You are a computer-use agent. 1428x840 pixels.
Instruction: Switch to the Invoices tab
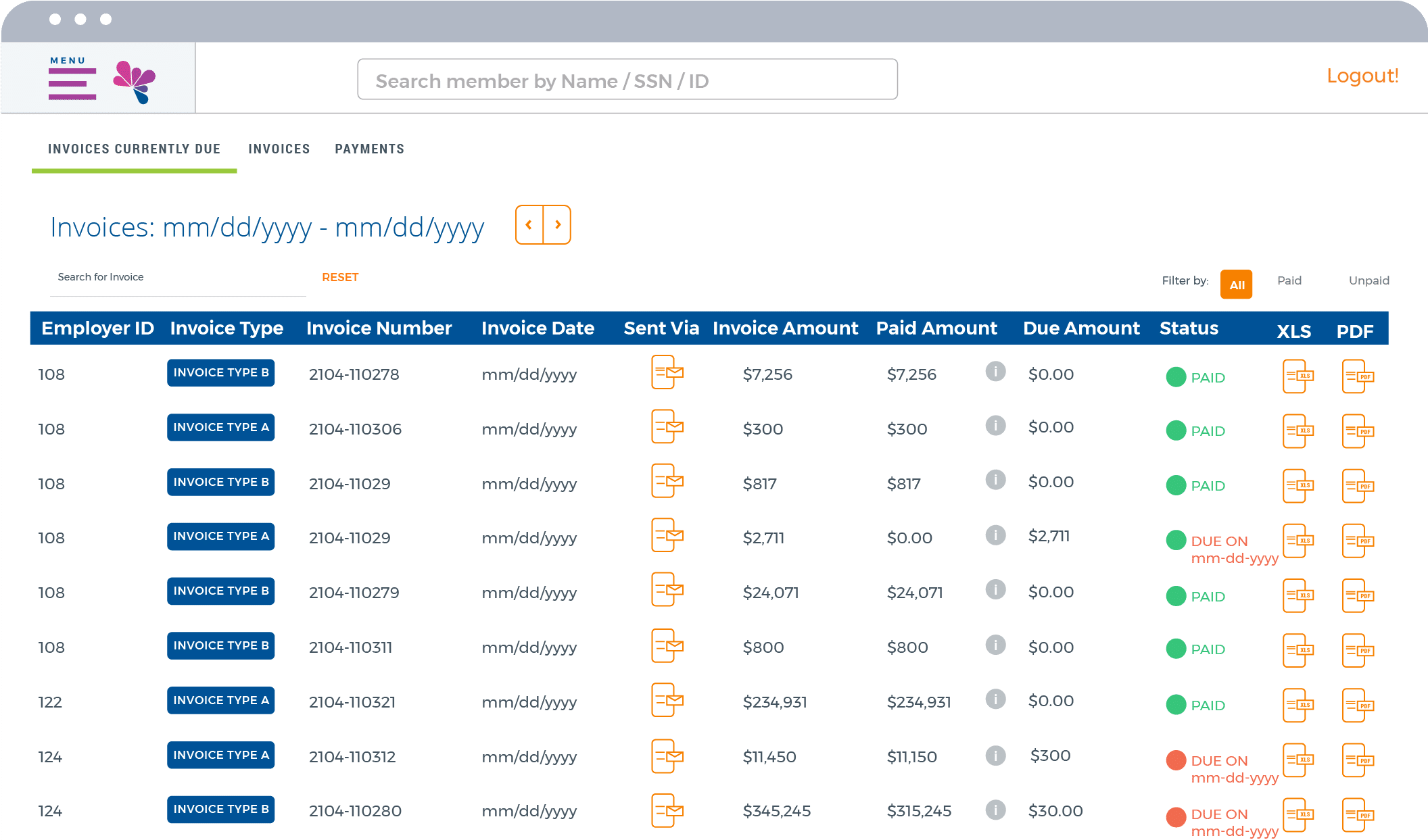[x=279, y=149]
